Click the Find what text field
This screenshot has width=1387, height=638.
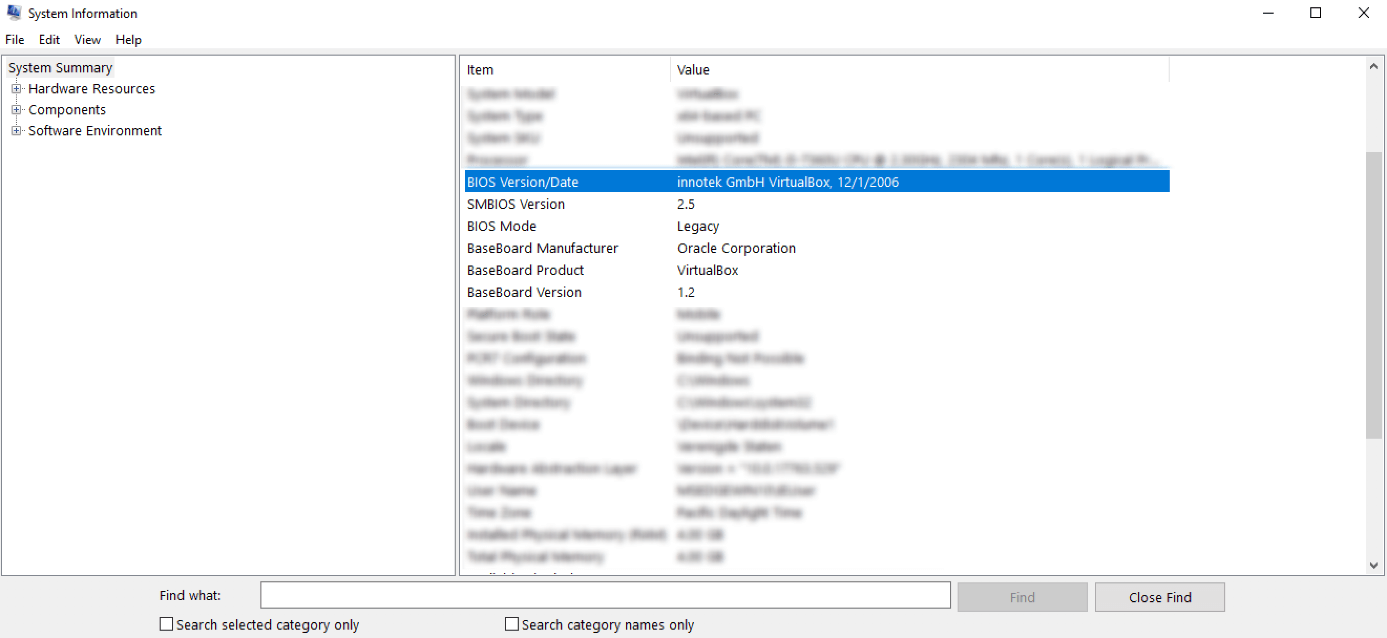(605, 595)
